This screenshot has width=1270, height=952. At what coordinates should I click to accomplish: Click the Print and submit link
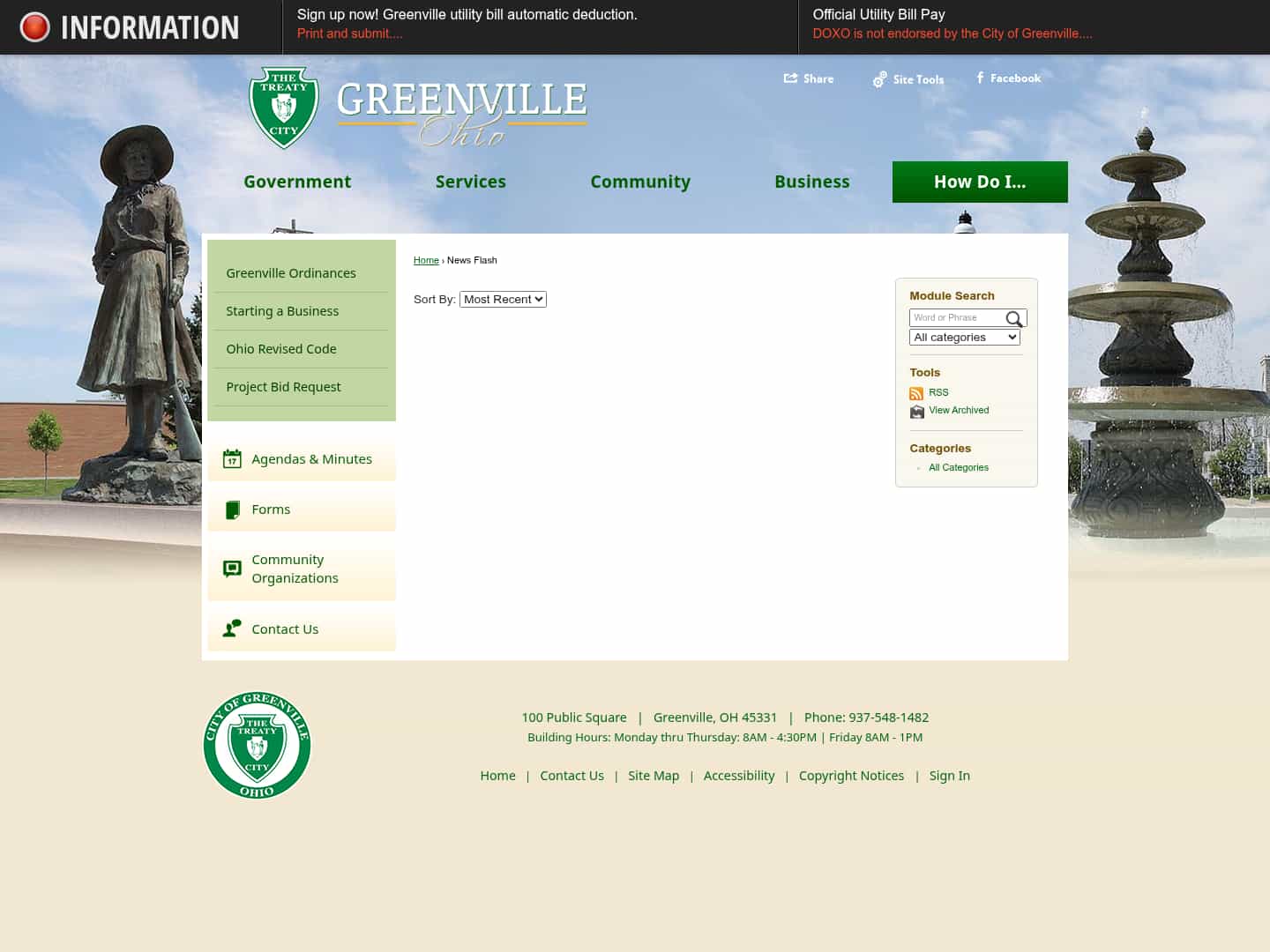coord(349,33)
